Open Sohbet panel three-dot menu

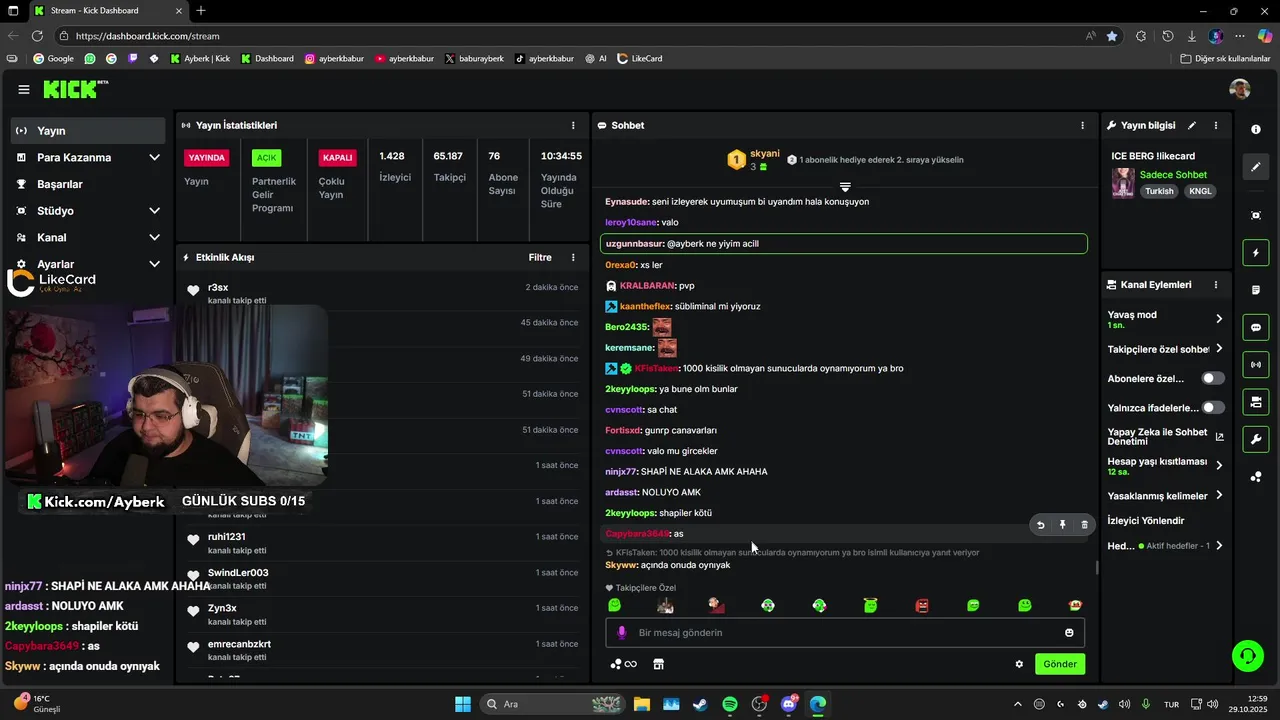point(1082,126)
